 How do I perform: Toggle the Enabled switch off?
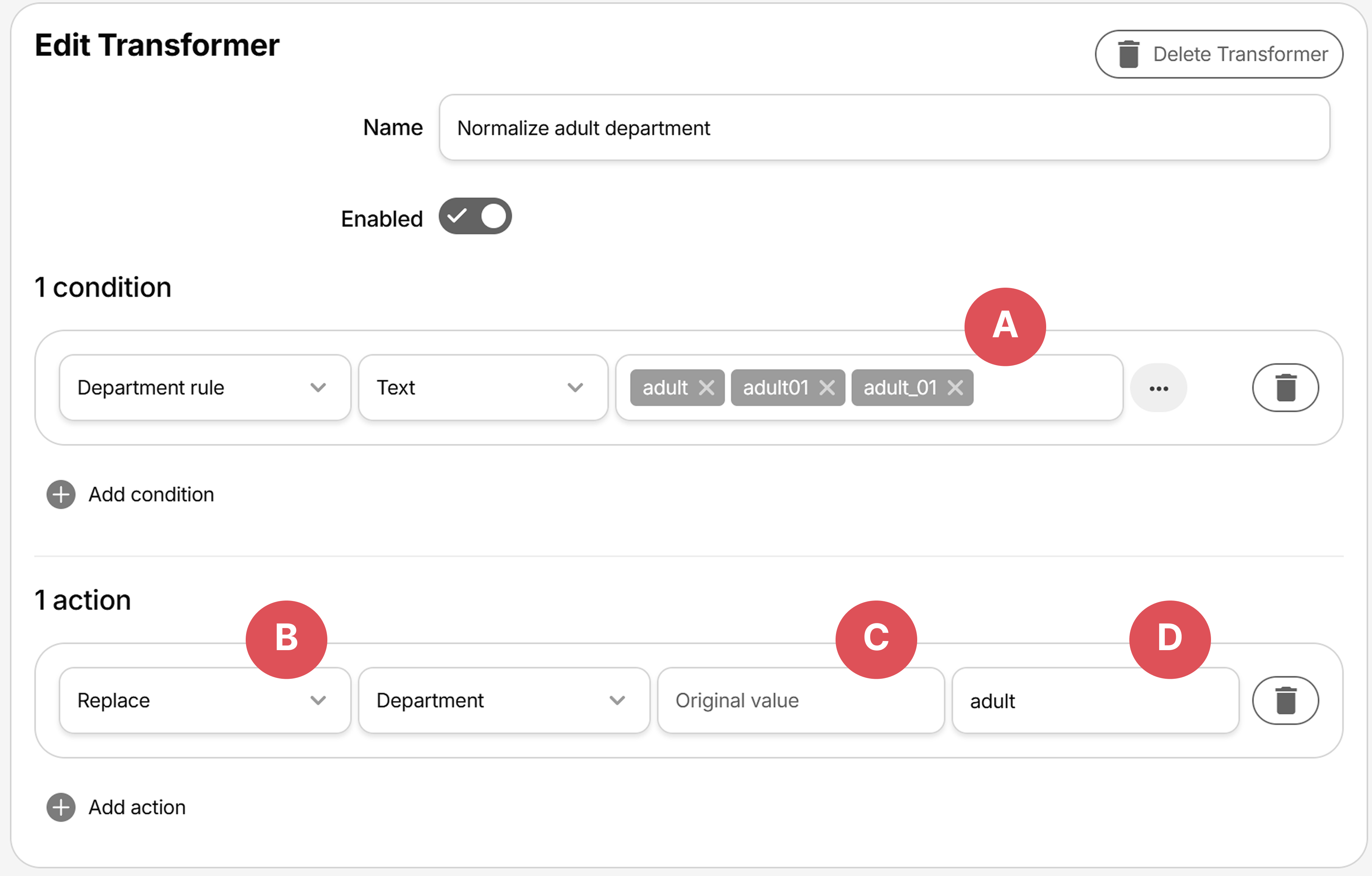click(475, 217)
